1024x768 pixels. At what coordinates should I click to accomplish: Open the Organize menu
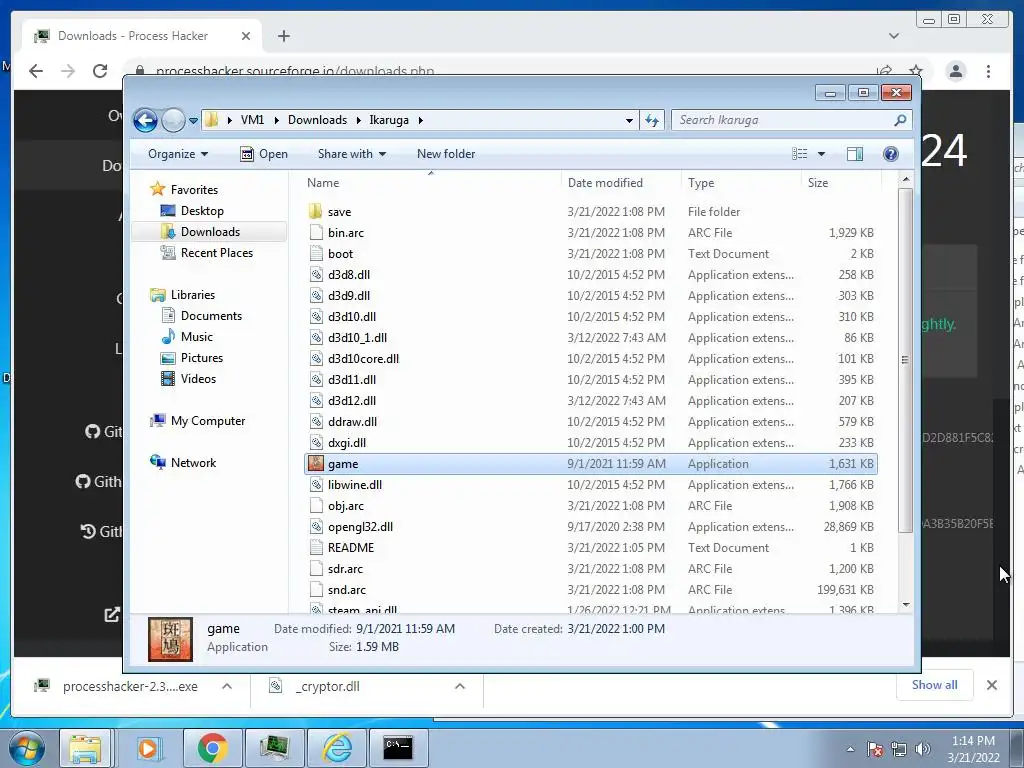coord(178,154)
